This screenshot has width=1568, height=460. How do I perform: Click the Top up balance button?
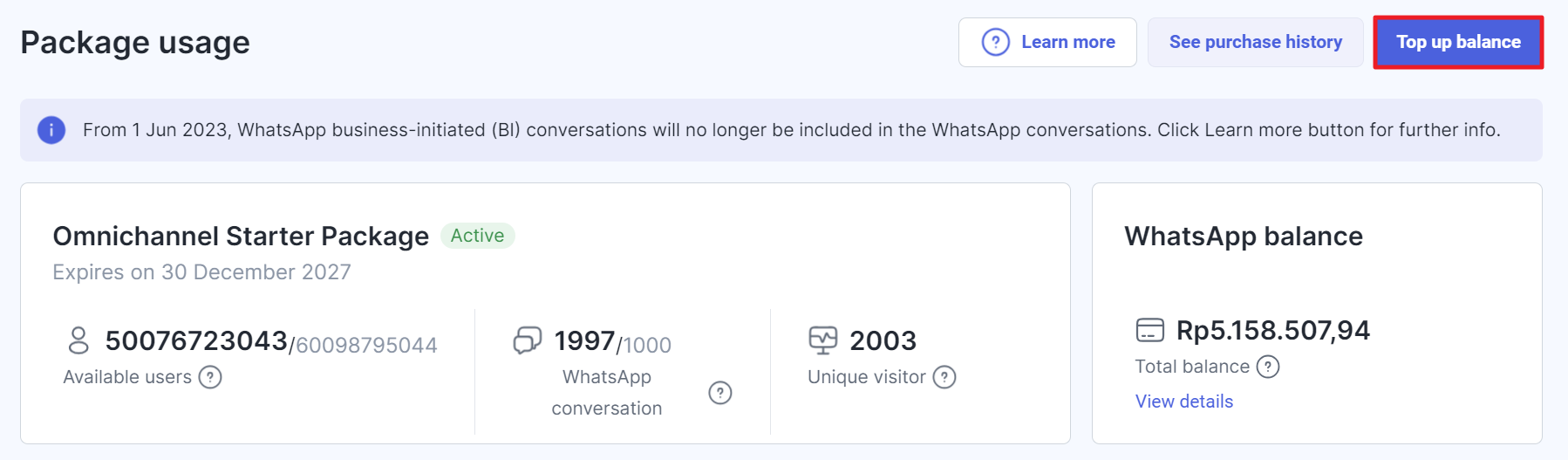[x=1458, y=42]
